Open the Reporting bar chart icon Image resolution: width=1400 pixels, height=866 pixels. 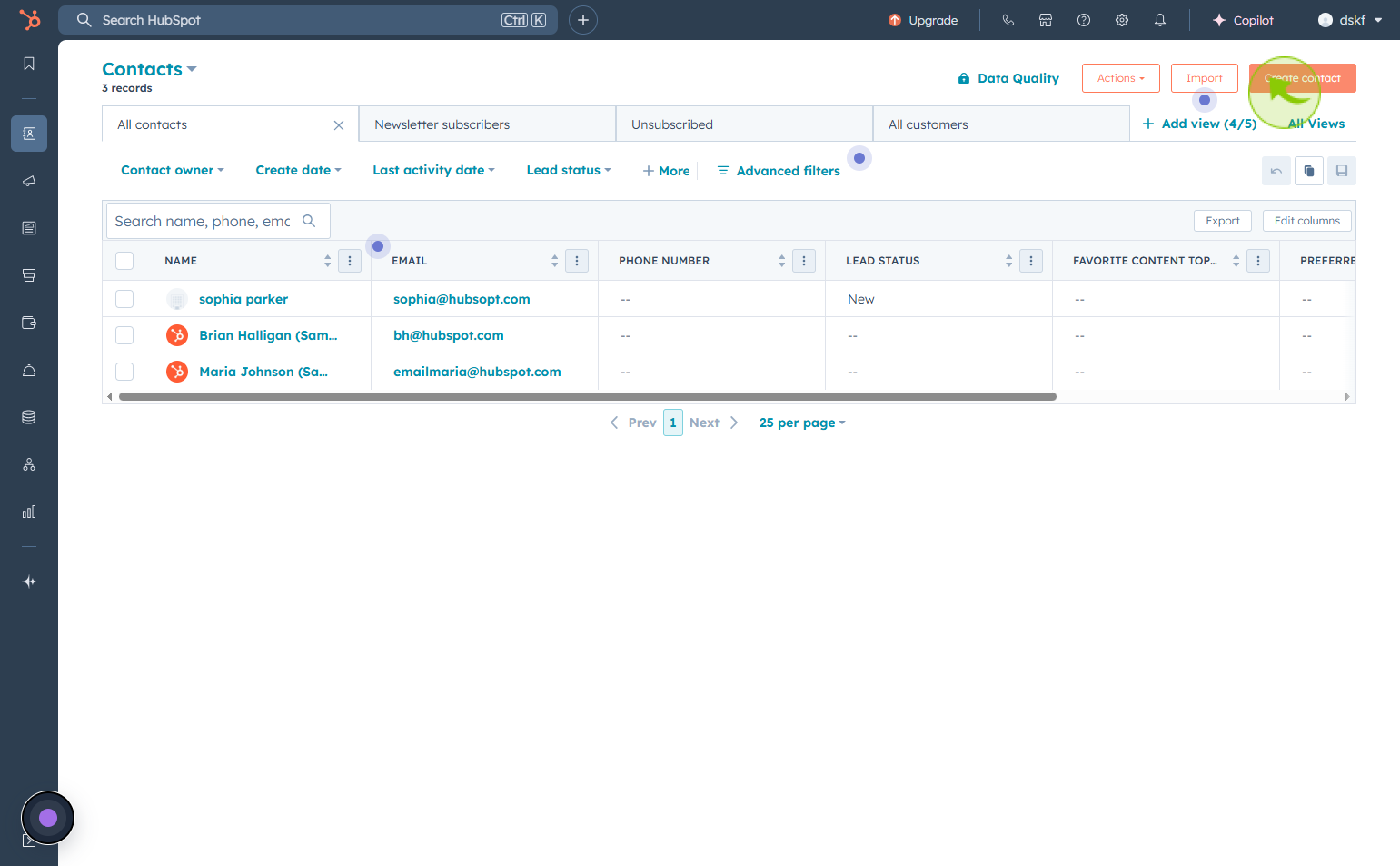coord(29,512)
